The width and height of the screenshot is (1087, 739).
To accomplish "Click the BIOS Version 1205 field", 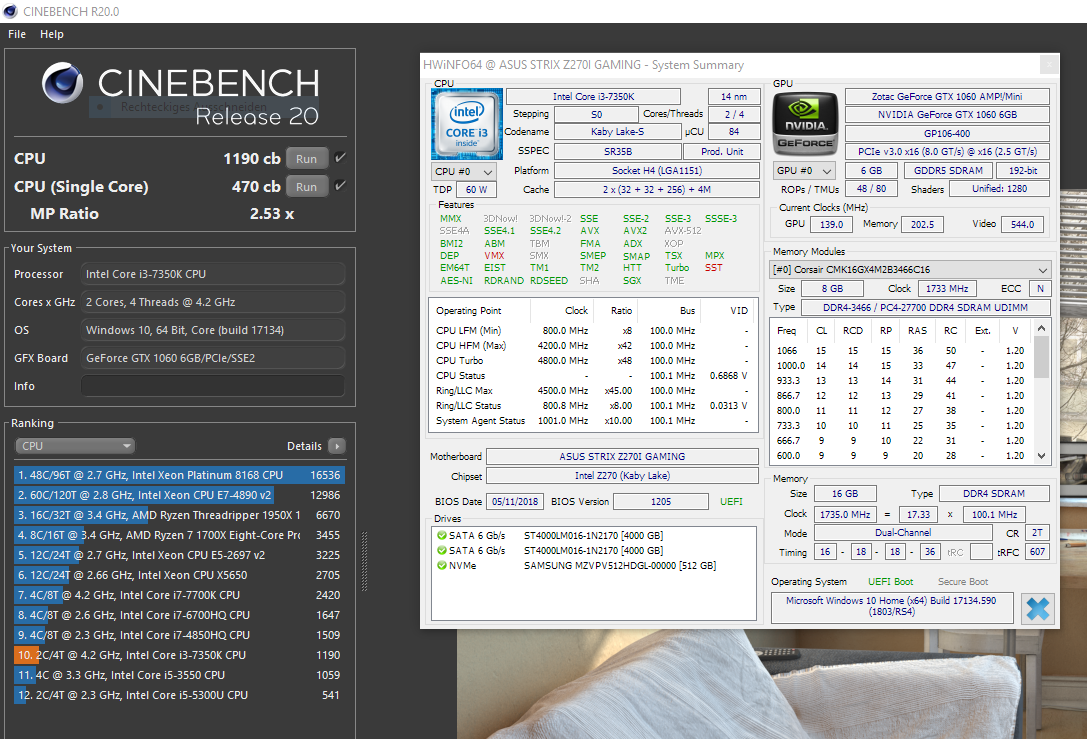I will [661, 501].
